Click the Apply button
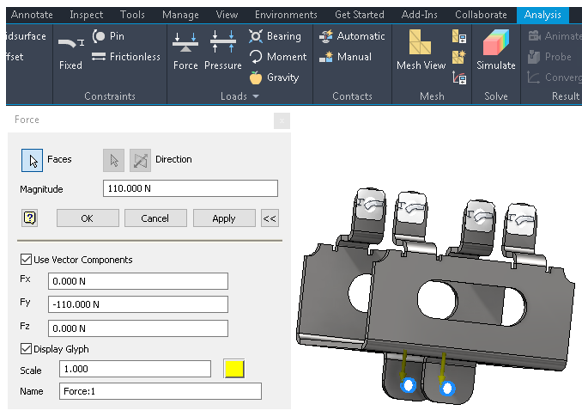Viewport: 582px width, 411px height. click(224, 218)
